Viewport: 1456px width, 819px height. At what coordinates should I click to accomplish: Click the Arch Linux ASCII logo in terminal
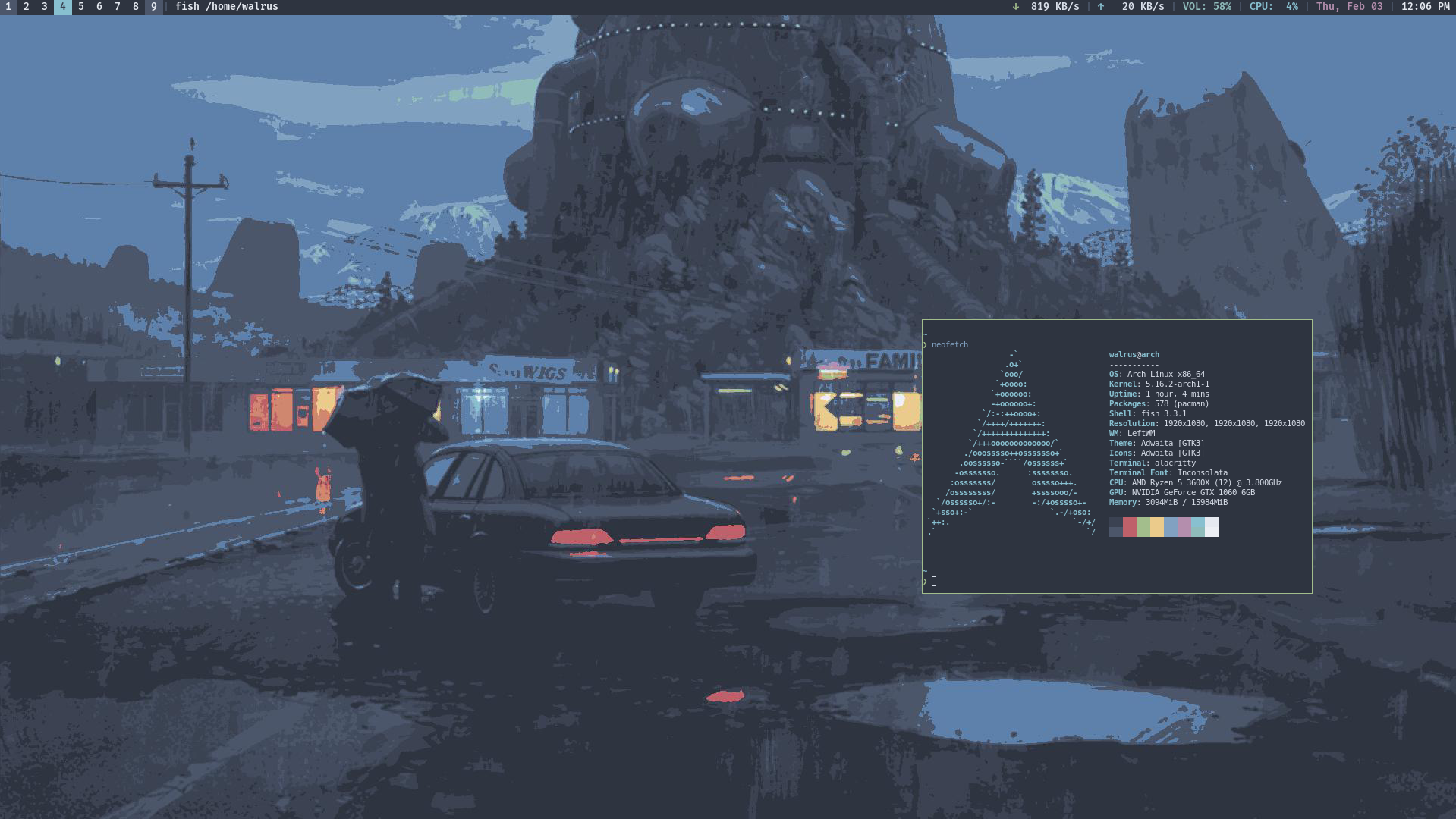pyautogui.click(x=1012, y=443)
